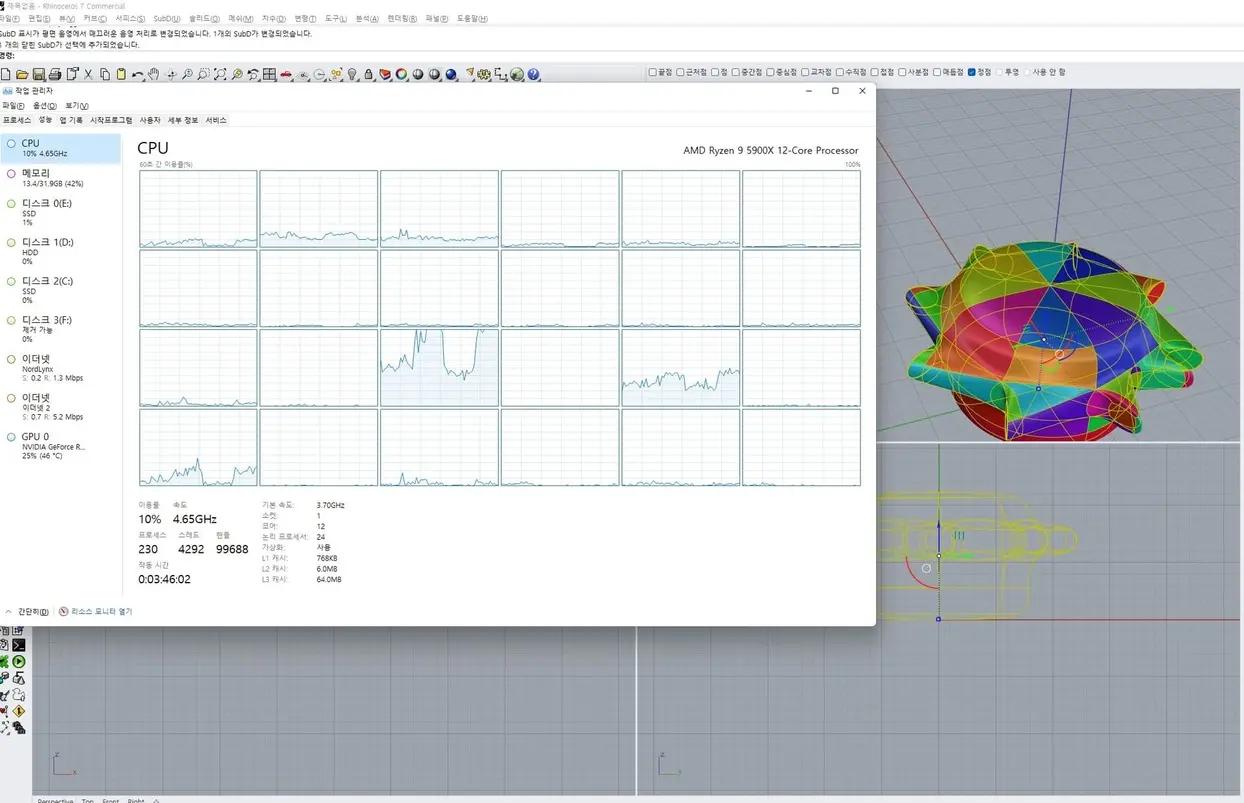Select the Pan view tool in Rhino toolbar
Viewport: 1244px width, 803px height.
coord(153,74)
